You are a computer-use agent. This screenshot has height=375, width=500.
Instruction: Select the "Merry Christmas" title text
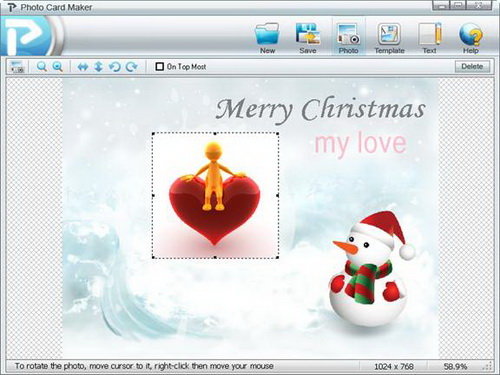click(320, 109)
